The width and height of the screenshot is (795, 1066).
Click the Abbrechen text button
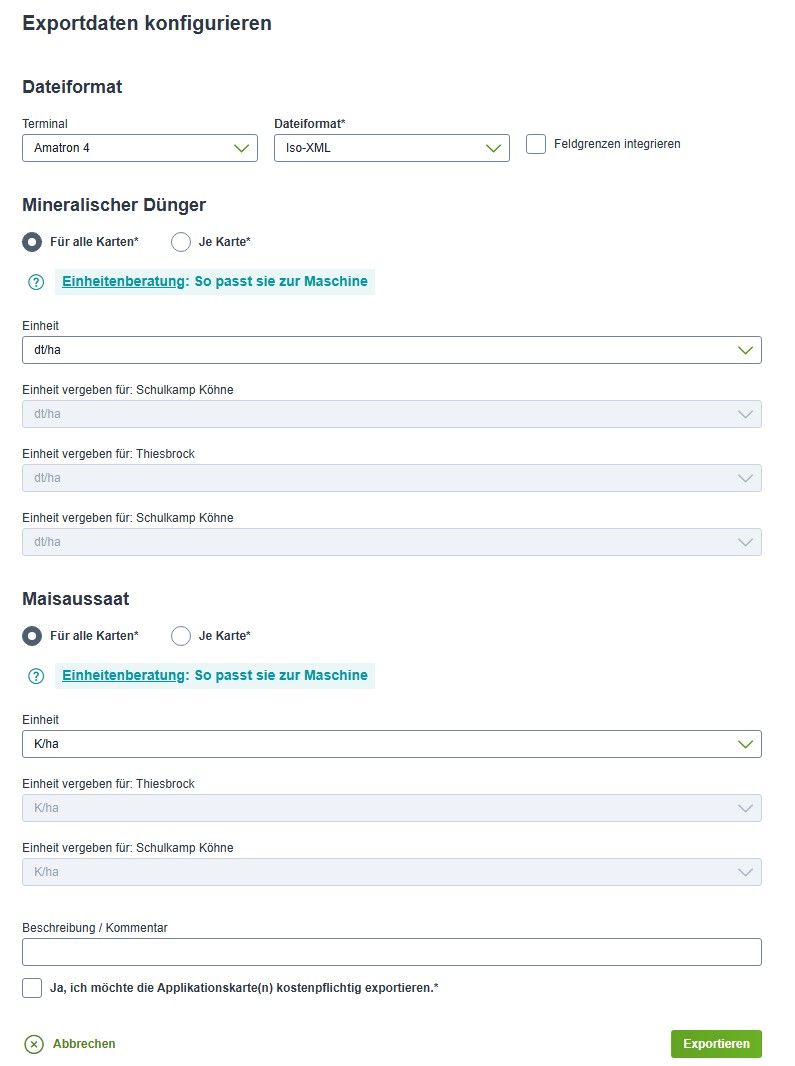(x=84, y=1044)
